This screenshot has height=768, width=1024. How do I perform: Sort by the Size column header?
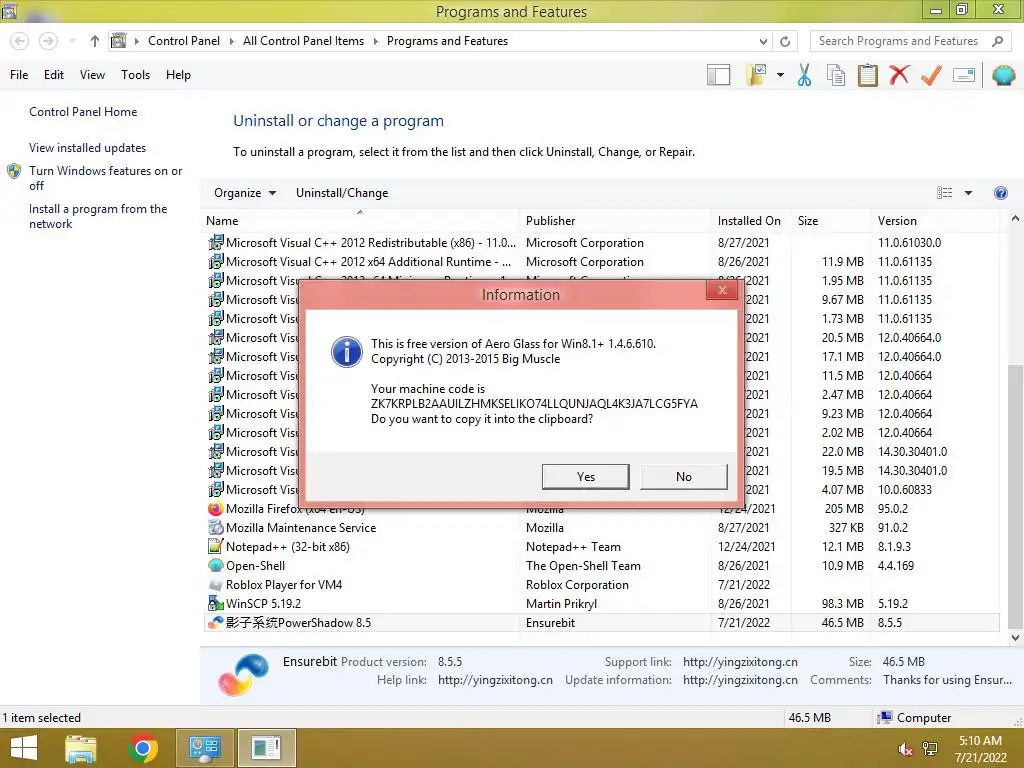(831, 221)
